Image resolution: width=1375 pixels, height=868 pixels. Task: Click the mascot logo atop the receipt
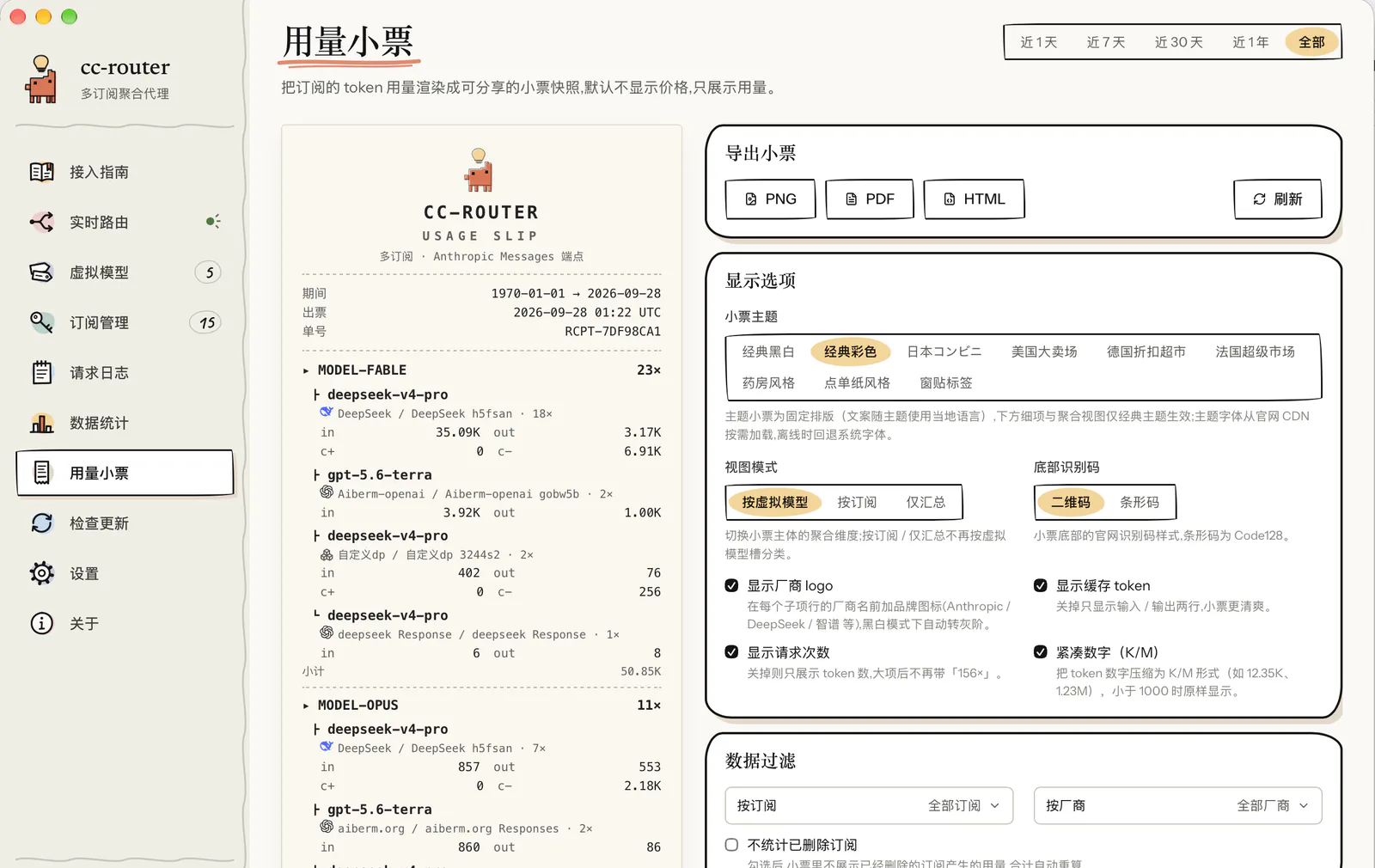[480, 169]
